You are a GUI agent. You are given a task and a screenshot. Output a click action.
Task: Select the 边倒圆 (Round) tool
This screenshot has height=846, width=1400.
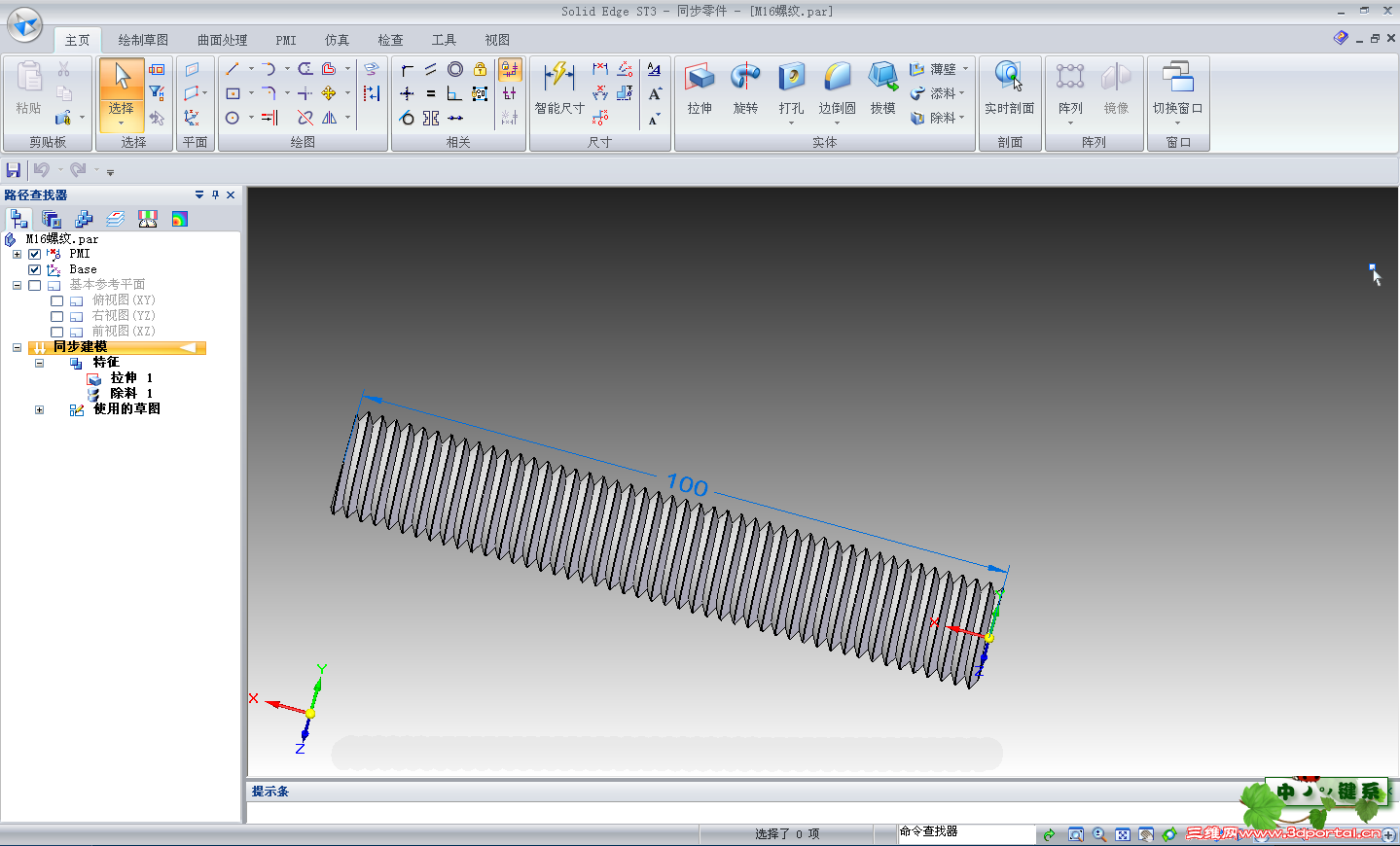point(837,90)
